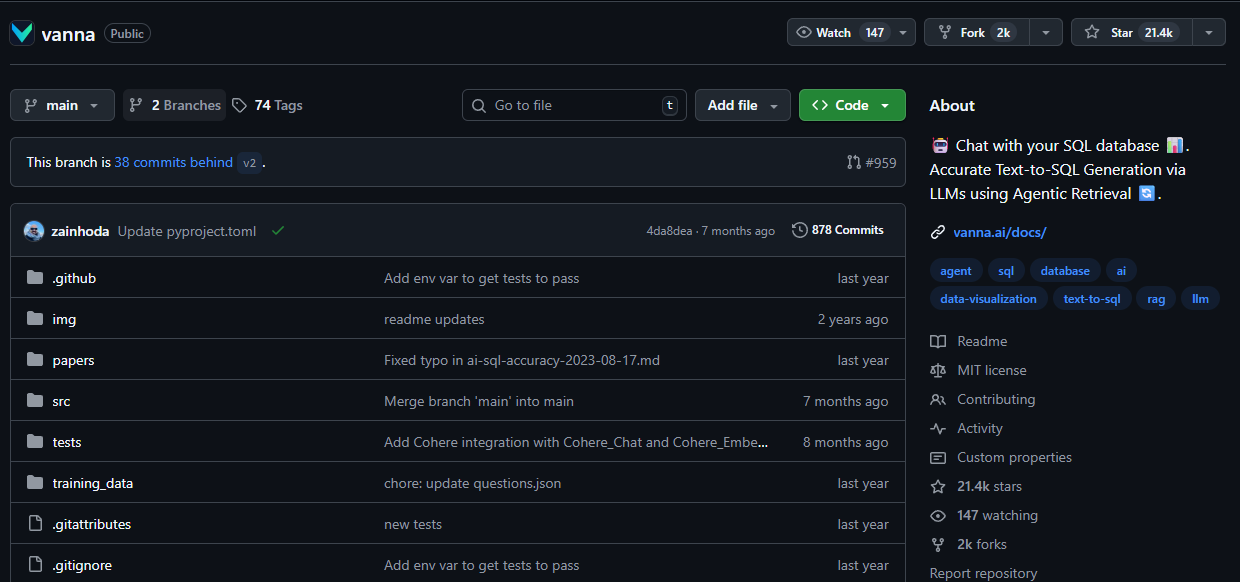Open the vanna.ai/docs/ website link
The image size is (1240, 582).
(x=1000, y=232)
